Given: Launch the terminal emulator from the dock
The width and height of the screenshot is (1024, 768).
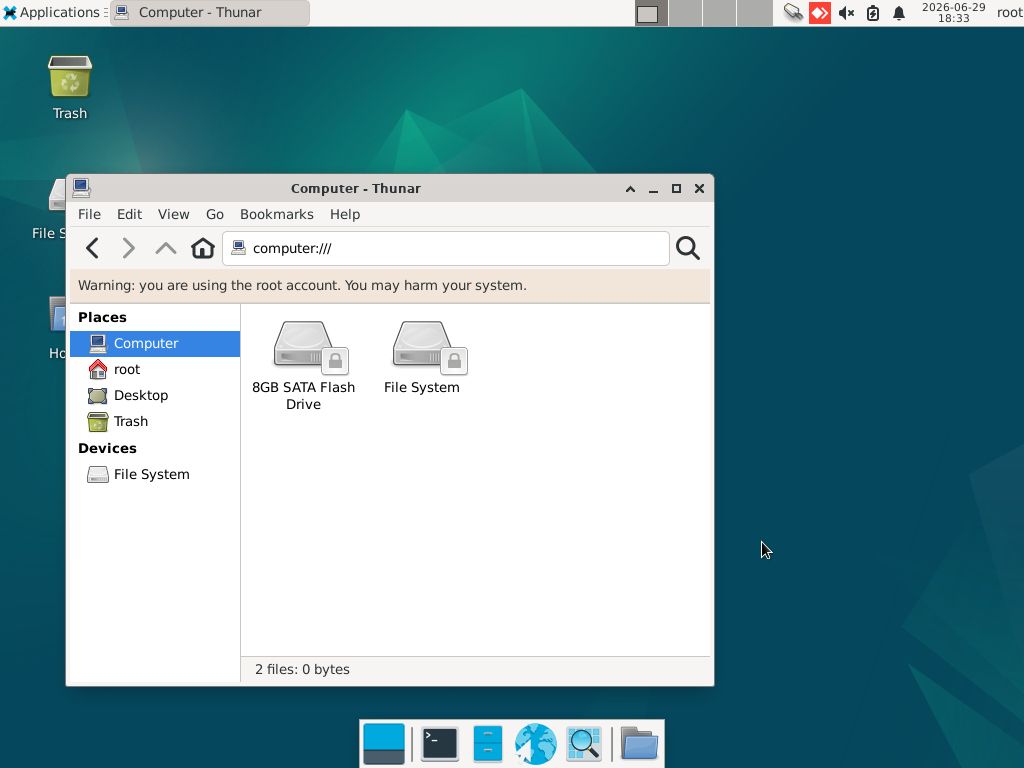Looking at the screenshot, I should 440,743.
